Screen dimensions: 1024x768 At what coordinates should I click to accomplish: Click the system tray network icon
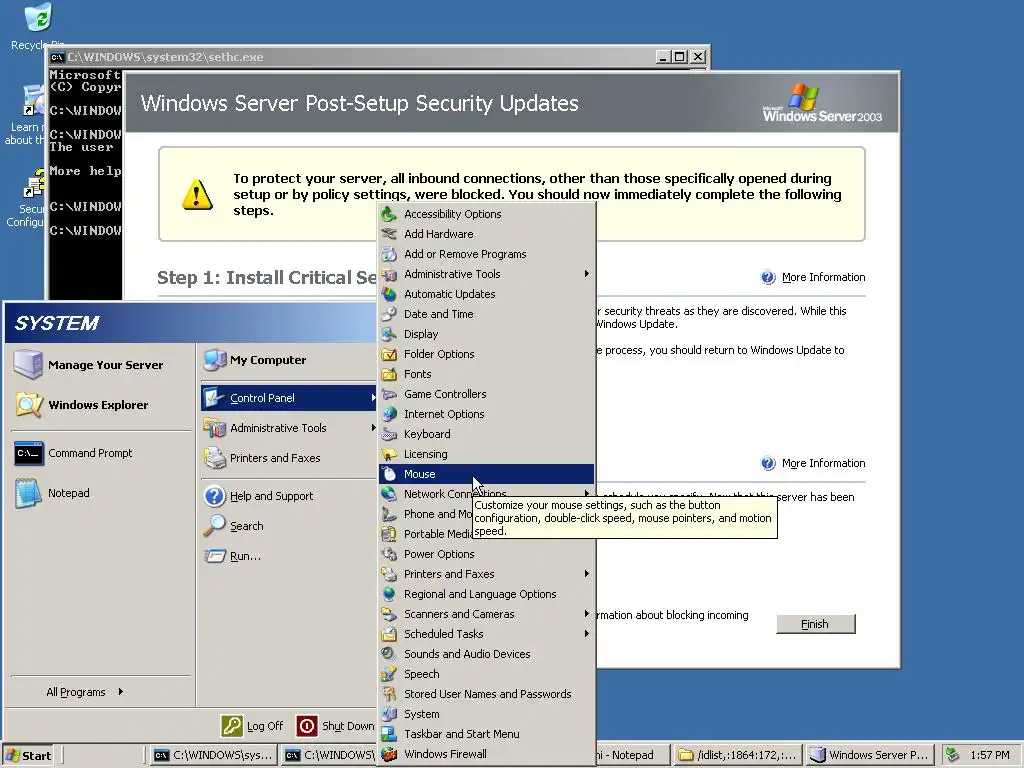coord(952,755)
